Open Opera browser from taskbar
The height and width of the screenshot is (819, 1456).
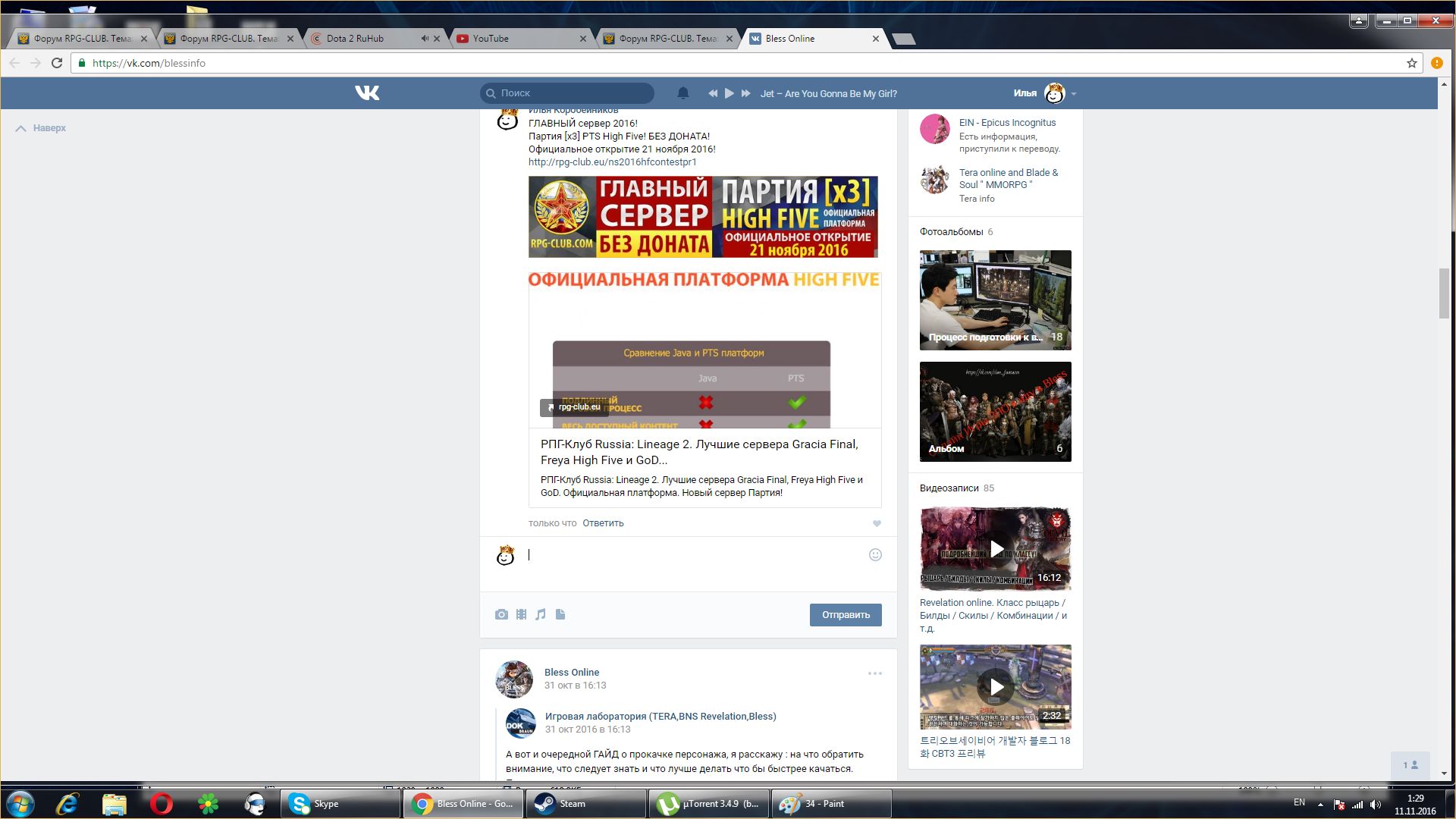coord(161,804)
